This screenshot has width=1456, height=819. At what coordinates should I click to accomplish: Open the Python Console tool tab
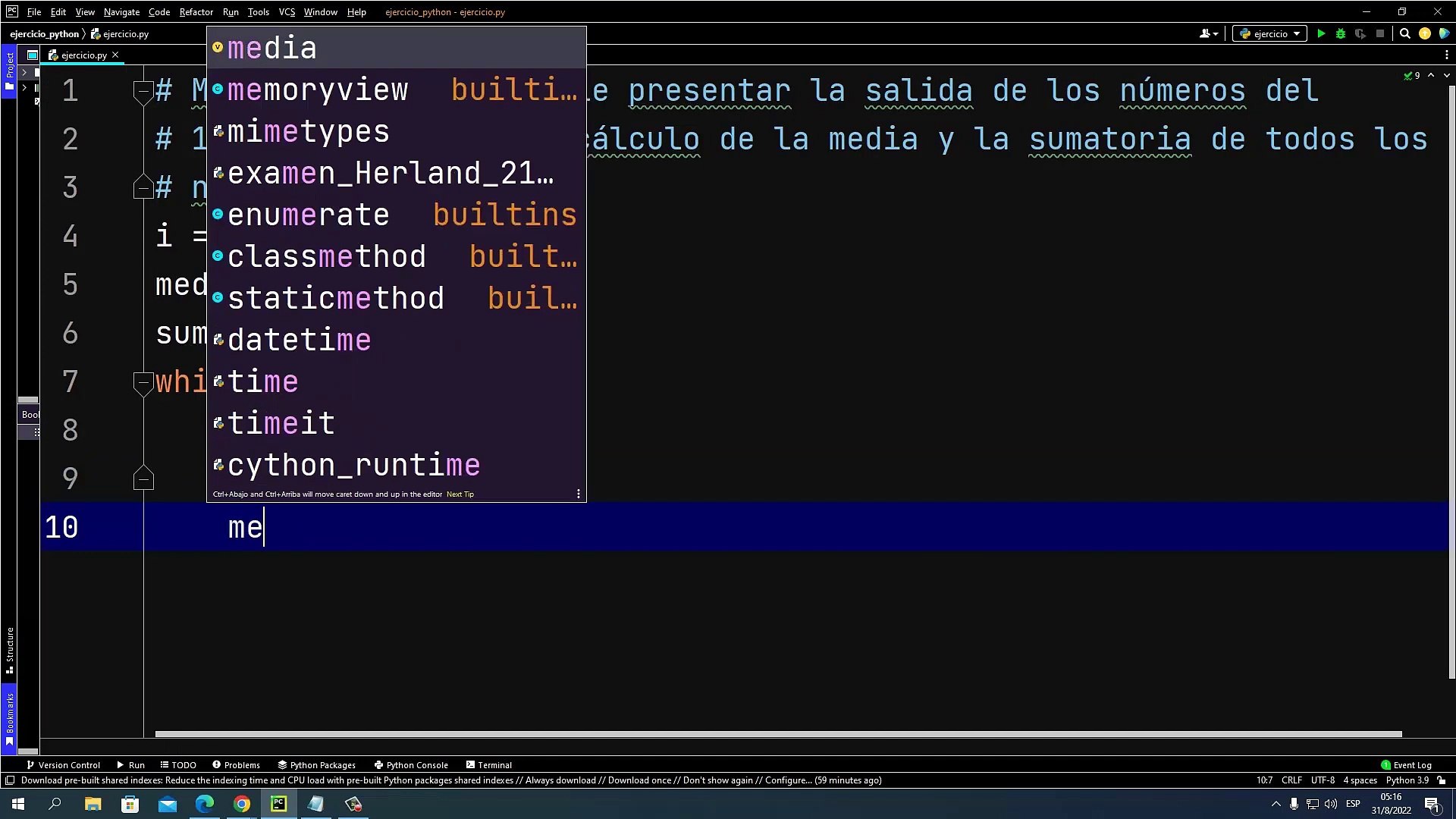click(410, 764)
